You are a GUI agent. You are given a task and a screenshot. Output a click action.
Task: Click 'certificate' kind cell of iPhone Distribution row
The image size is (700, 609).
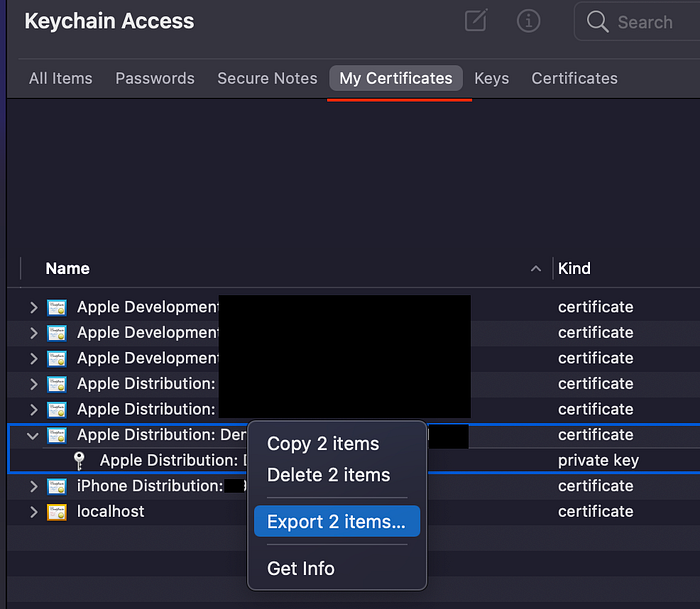[596, 486]
